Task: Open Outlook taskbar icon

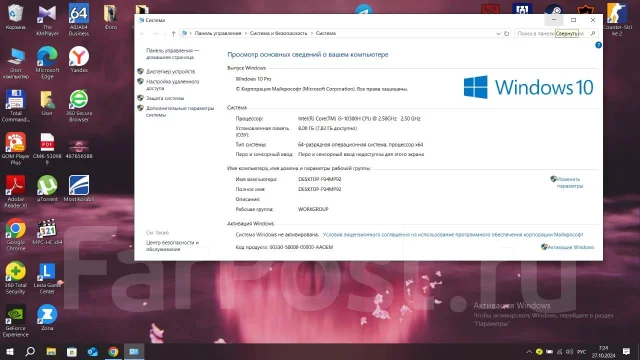Action: (93, 351)
